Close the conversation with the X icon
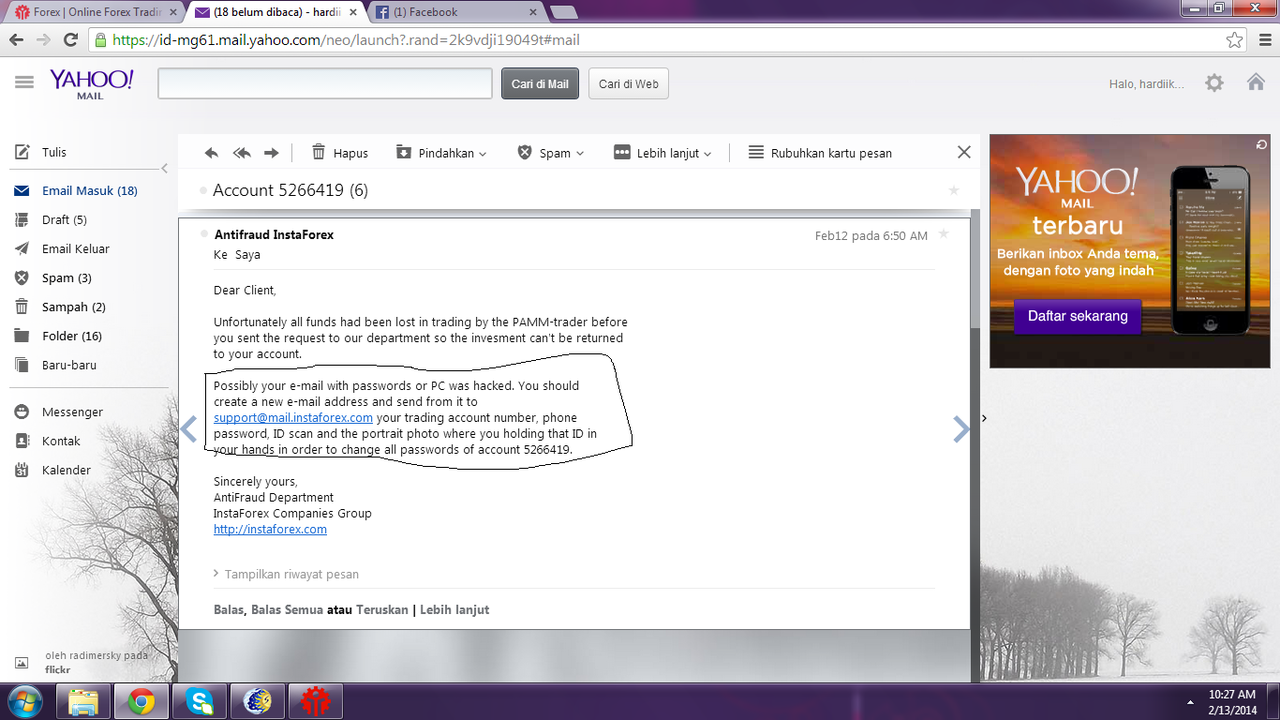 coord(964,152)
